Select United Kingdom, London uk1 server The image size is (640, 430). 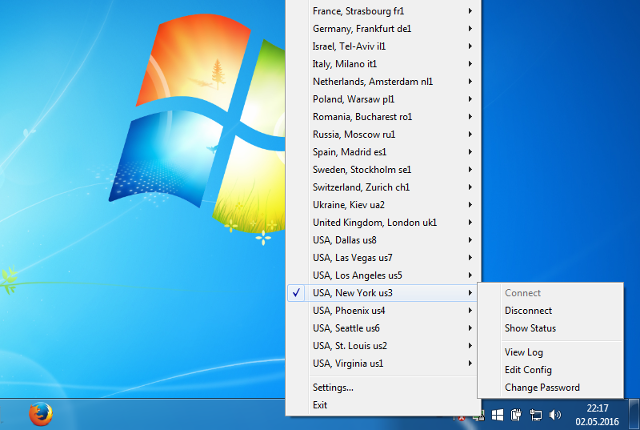pos(382,222)
